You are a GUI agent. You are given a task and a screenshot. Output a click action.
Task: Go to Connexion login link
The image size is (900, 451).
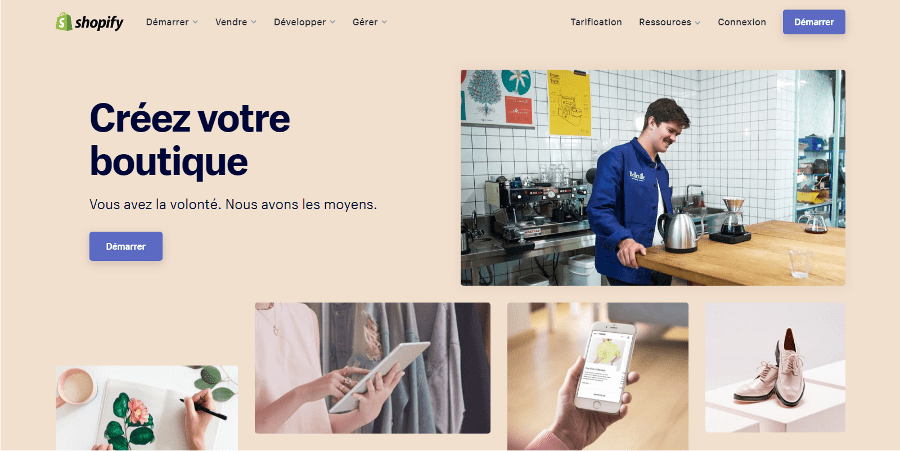[742, 22]
